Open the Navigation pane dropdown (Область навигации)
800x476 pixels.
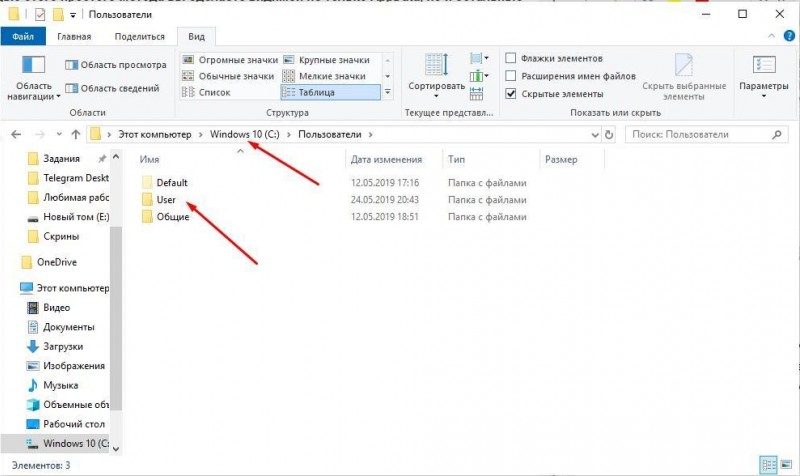(x=34, y=78)
